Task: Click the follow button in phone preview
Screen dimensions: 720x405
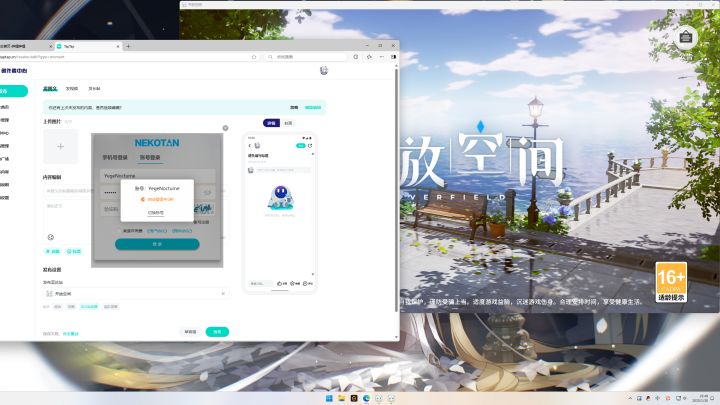Action: point(301,146)
